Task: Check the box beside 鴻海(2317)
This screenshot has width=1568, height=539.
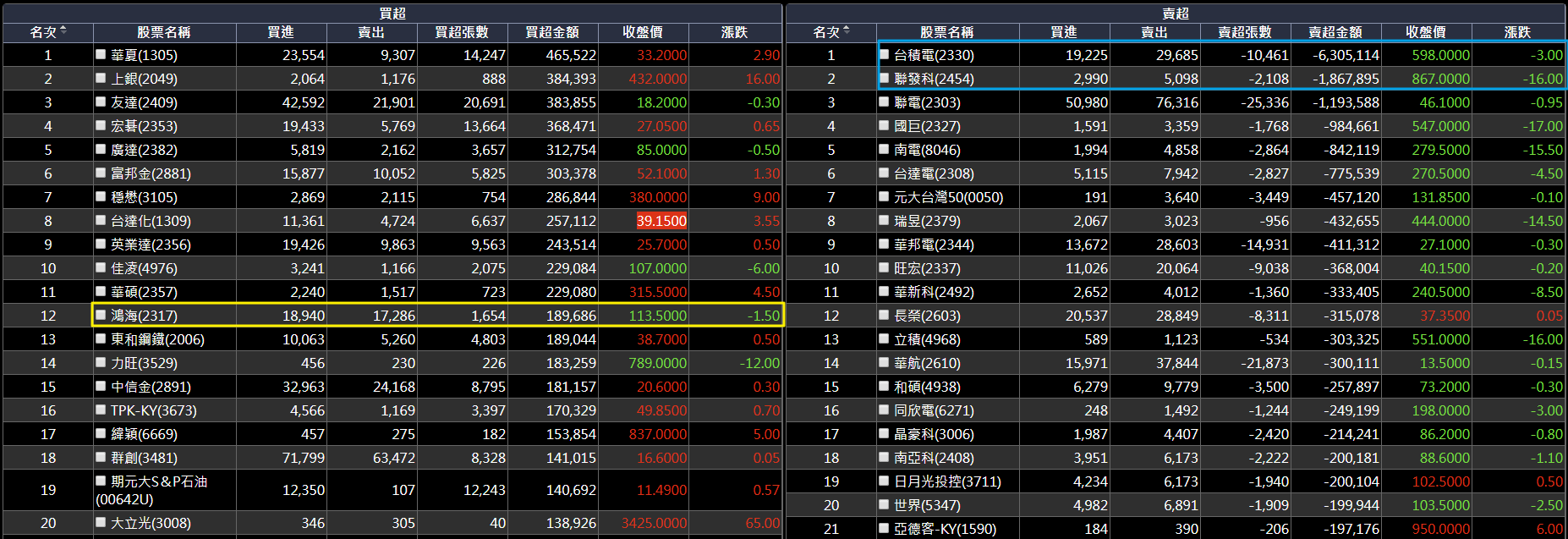Action: pyautogui.click(x=101, y=315)
